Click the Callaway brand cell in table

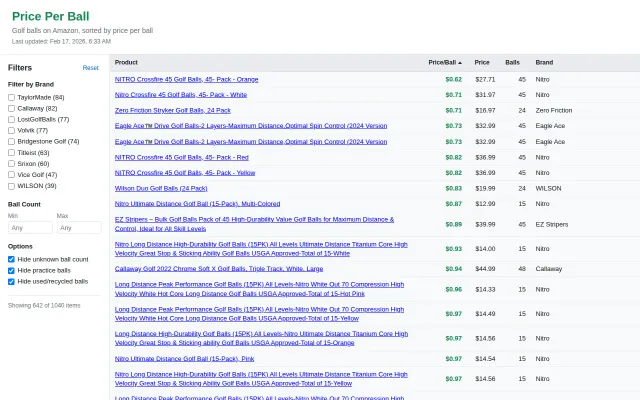(x=549, y=269)
